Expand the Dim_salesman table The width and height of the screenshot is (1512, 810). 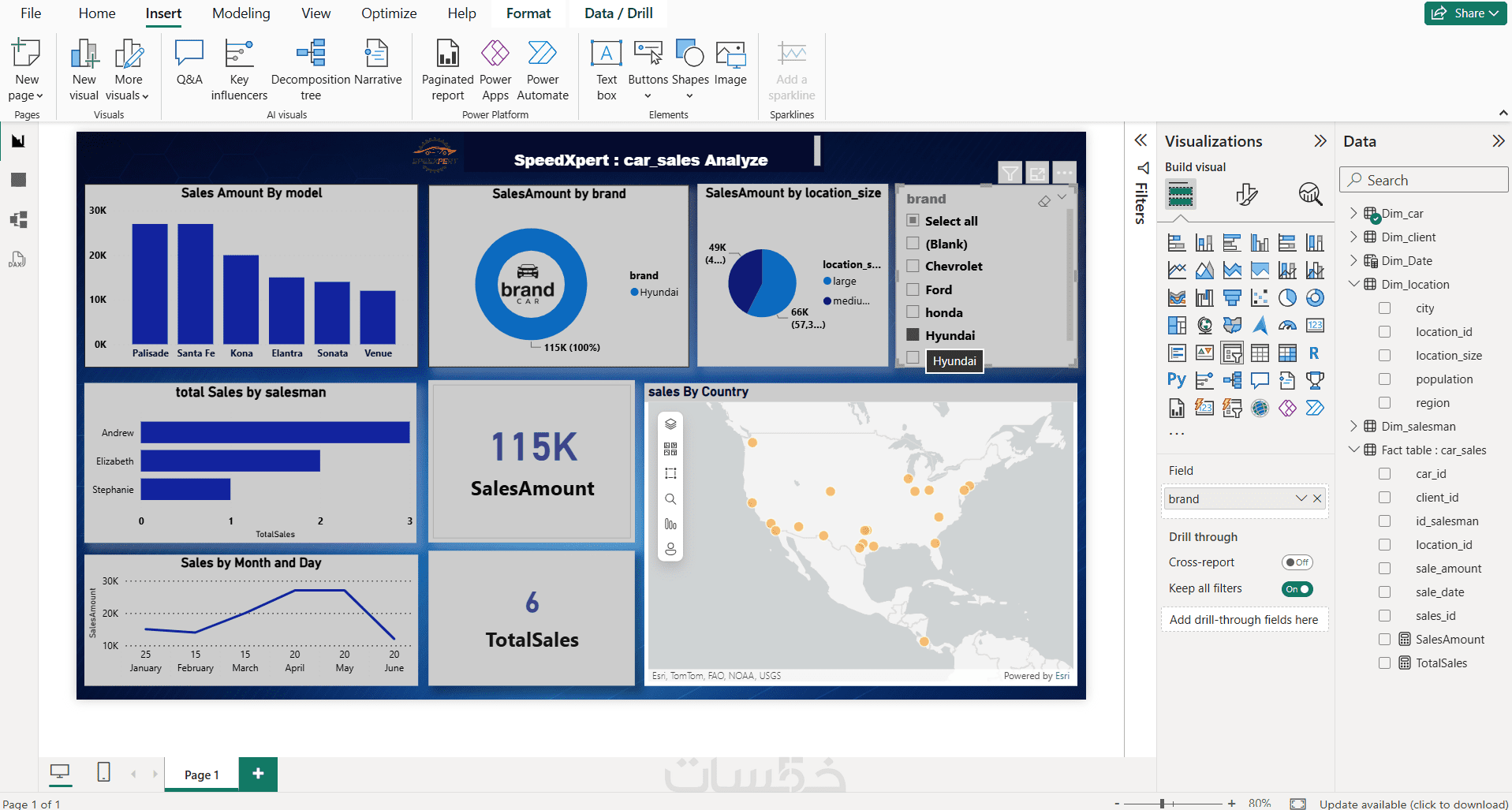click(1353, 426)
